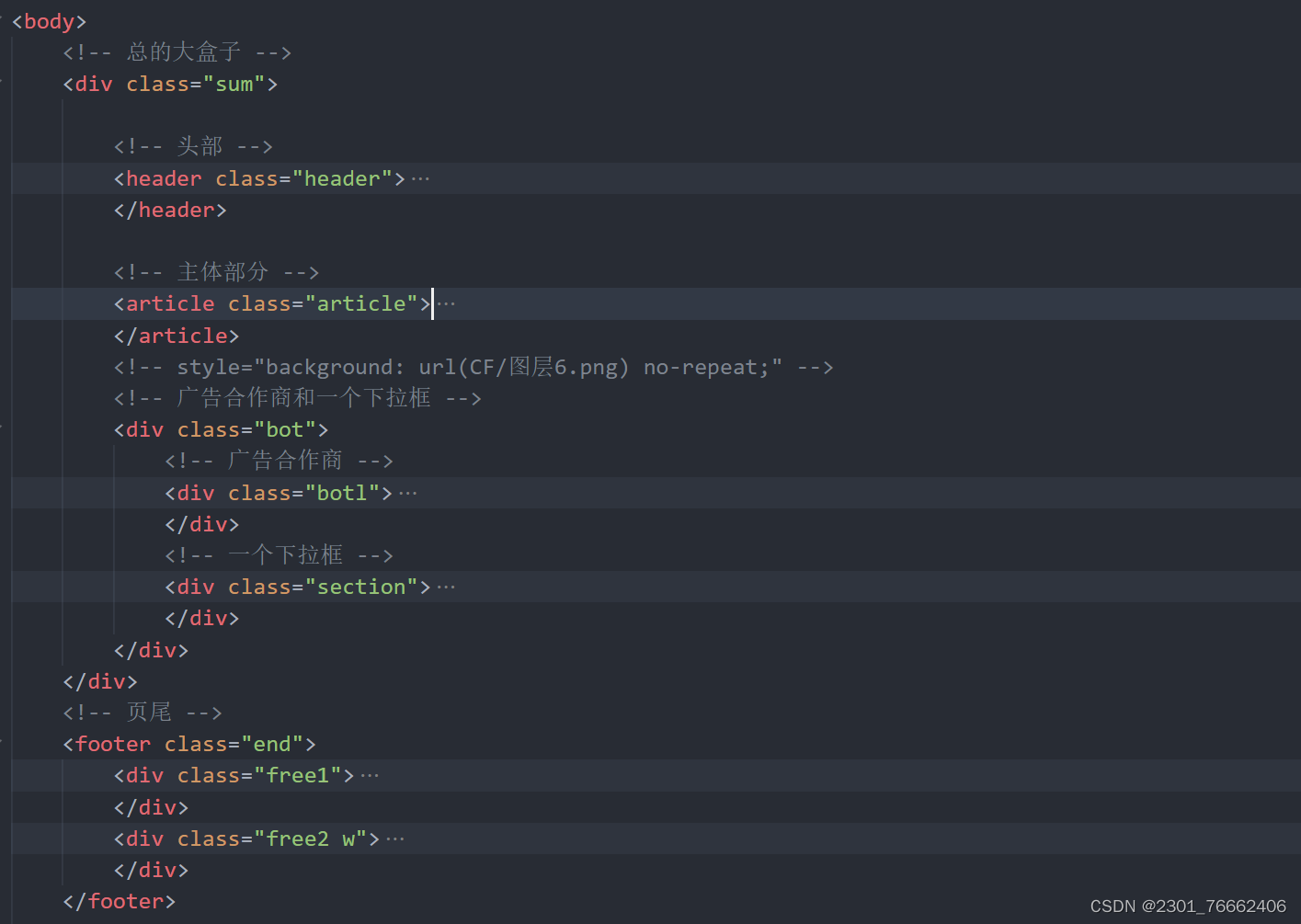Click div class="free2 w" tag text
Screen dimensions: 1301x924
click(x=246, y=839)
